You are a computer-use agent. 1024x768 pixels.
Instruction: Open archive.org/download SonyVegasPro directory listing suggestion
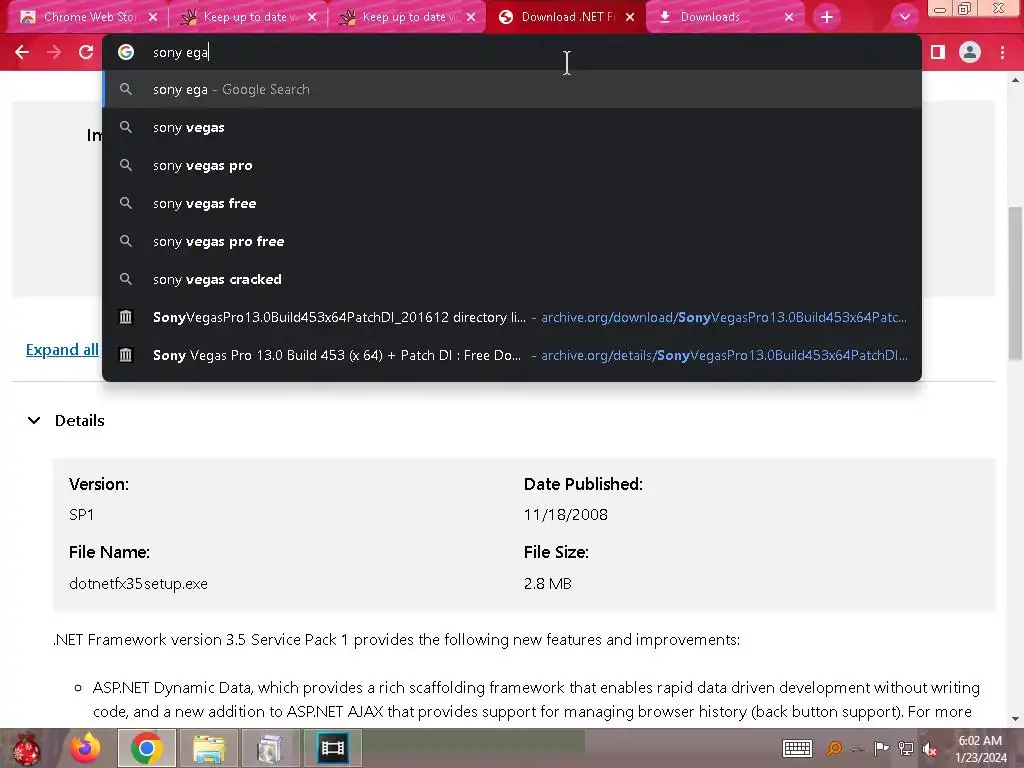click(x=512, y=317)
